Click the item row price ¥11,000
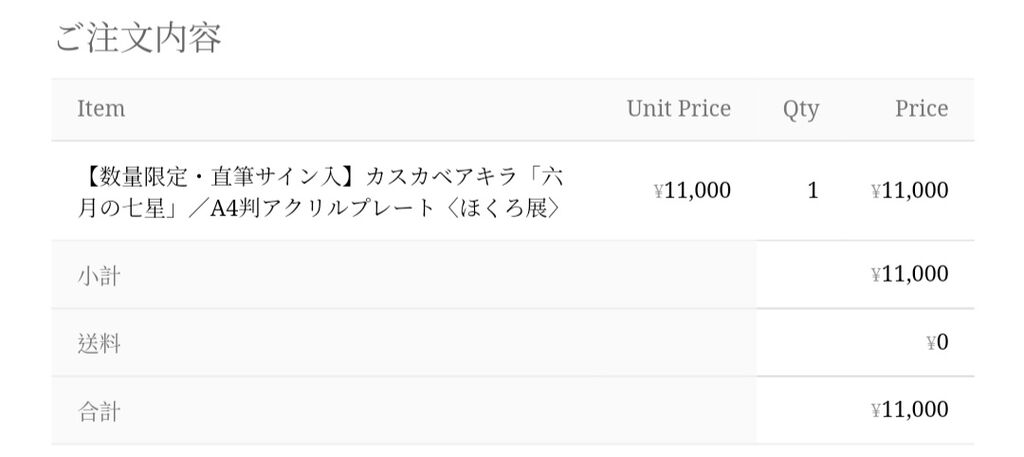Image resolution: width=1024 pixels, height=457 pixels. [910, 191]
